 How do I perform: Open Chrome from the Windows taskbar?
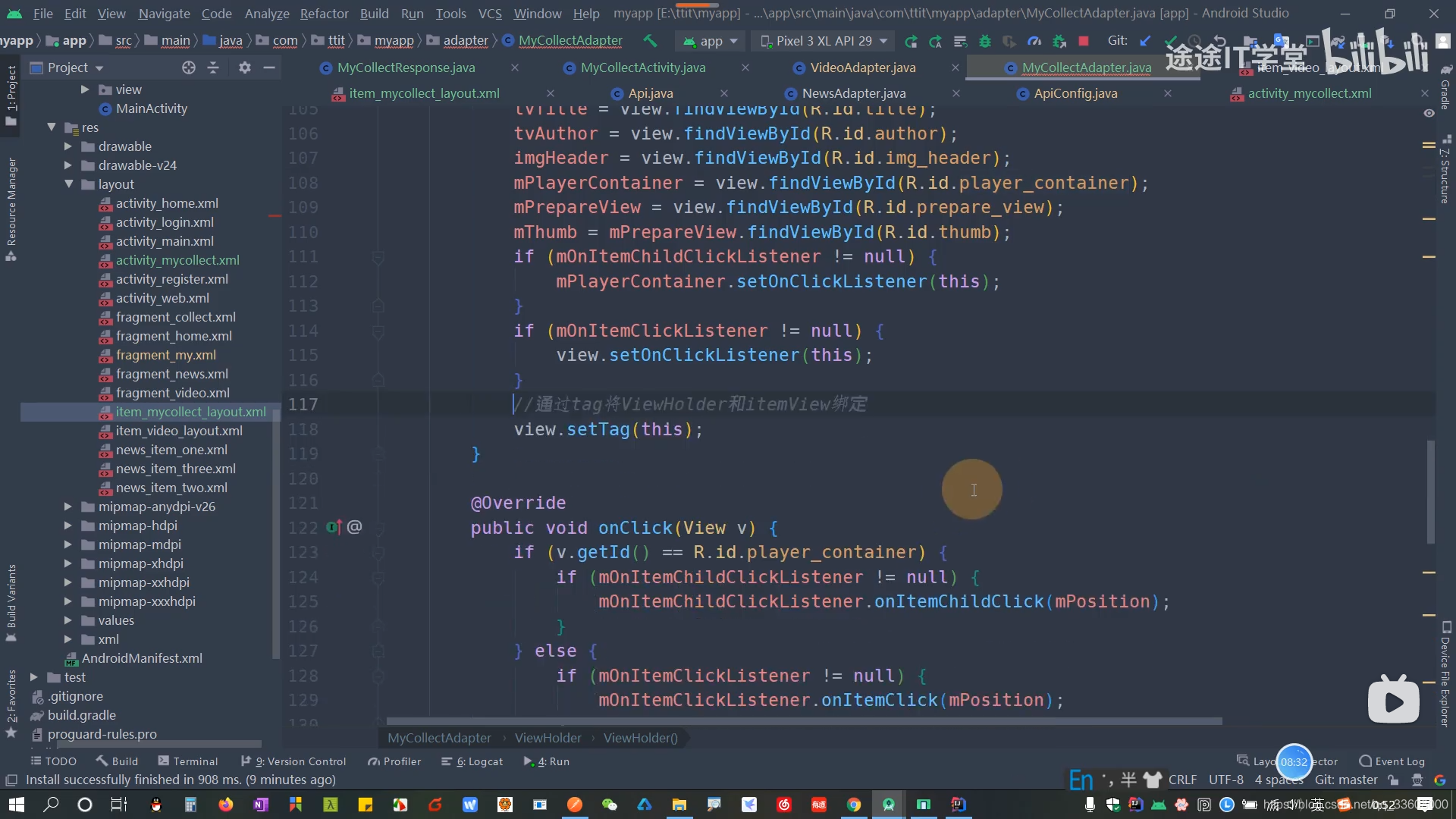coord(854,805)
